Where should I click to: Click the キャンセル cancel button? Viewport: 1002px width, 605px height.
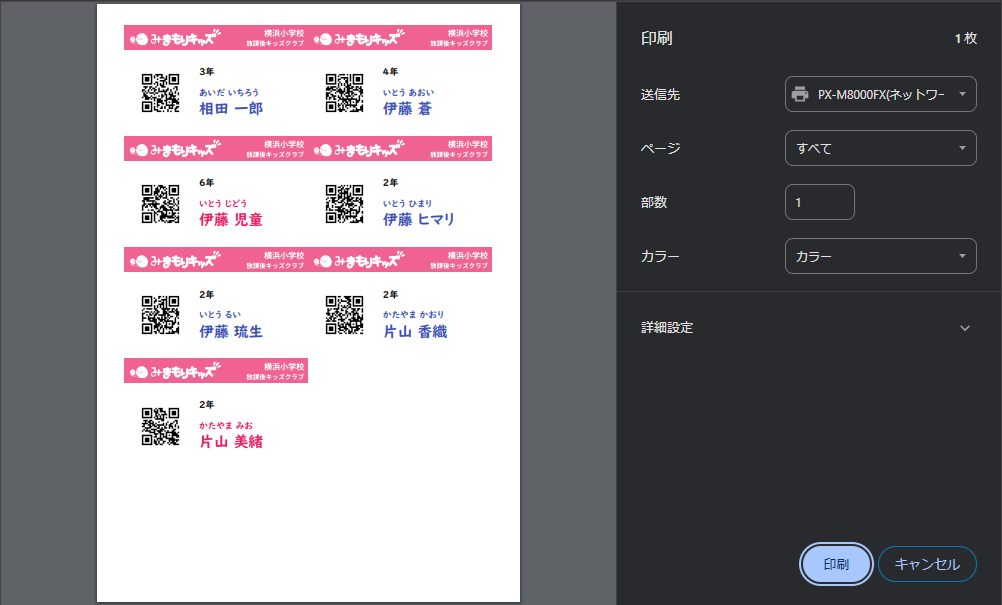coord(926,564)
